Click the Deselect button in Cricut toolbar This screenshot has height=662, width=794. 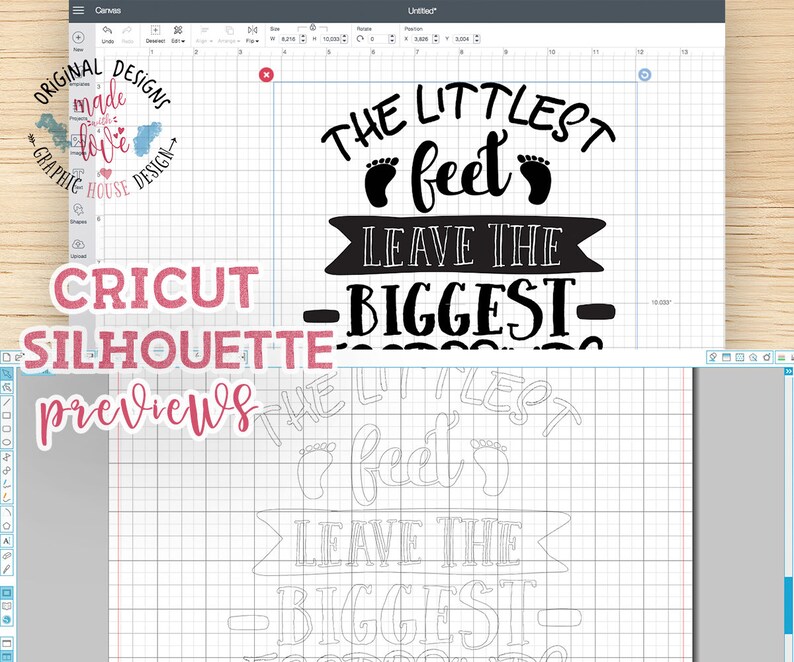point(155,34)
